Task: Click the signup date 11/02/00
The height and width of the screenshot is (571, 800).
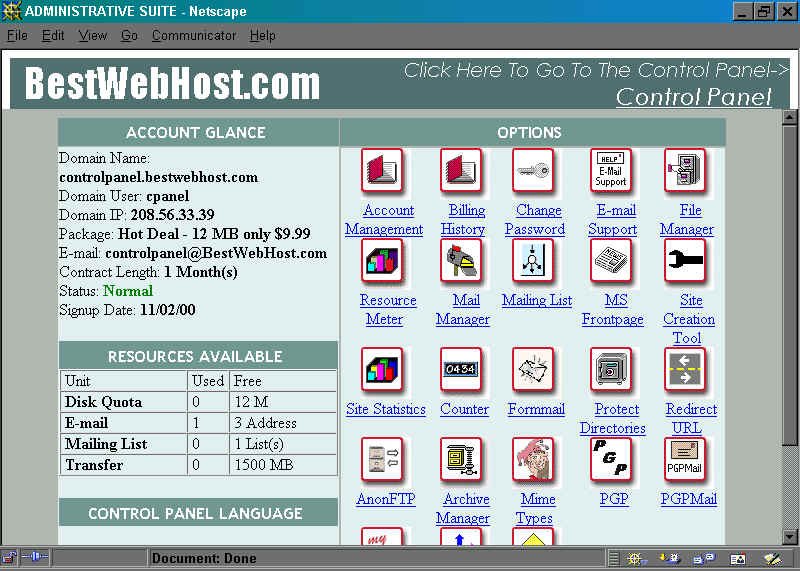Action: [167, 310]
